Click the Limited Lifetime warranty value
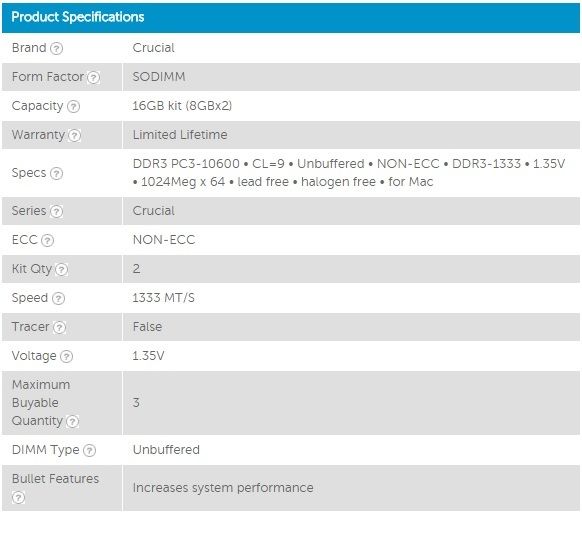This screenshot has width=582, height=552. (x=180, y=135)
